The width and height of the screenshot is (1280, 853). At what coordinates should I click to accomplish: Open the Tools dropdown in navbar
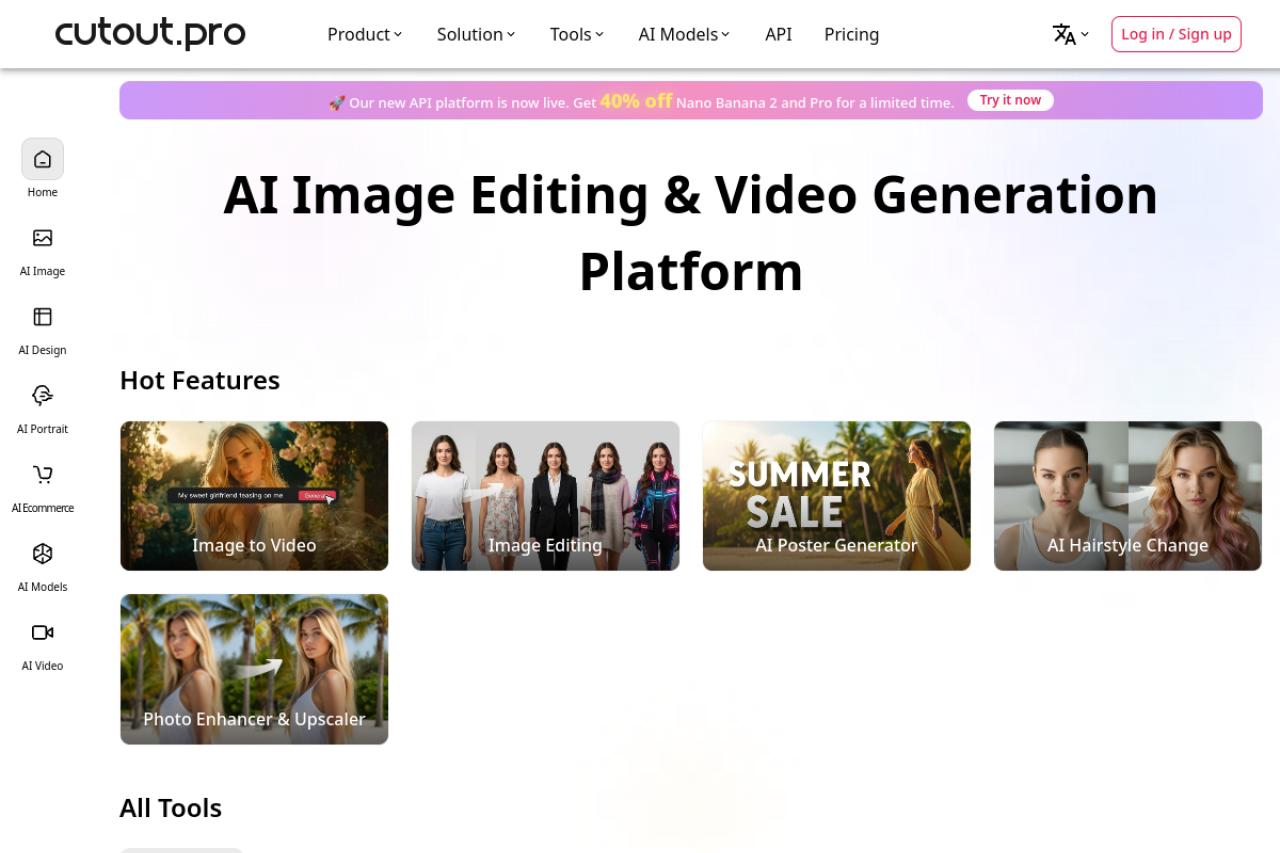577,35
